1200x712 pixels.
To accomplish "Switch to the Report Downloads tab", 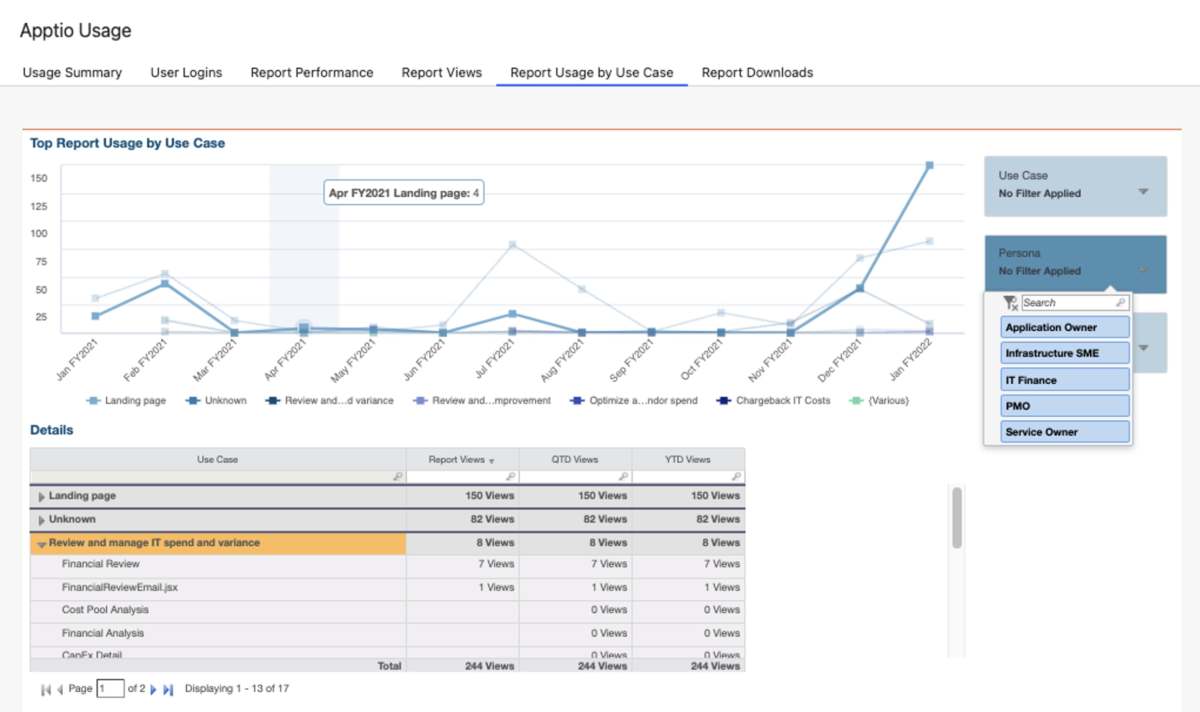I will (x=757, y=72).
